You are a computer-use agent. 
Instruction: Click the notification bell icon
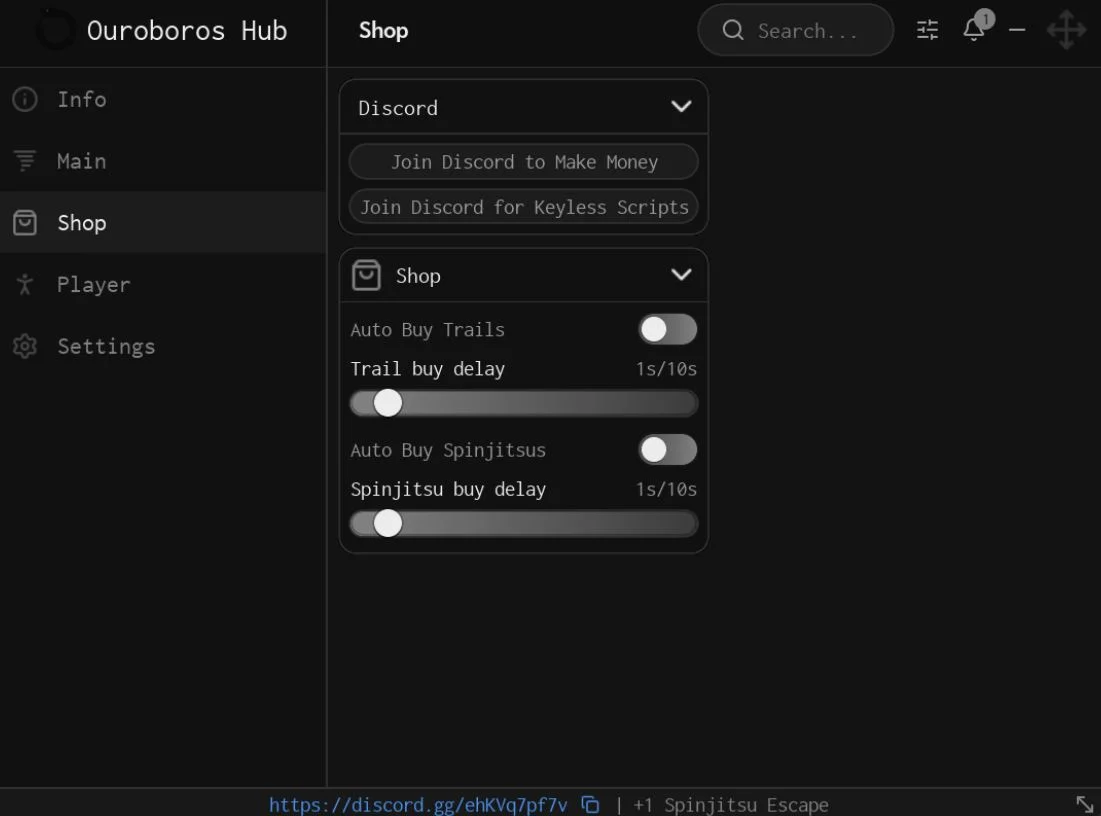pyautogui.click(x=974, y=29)
